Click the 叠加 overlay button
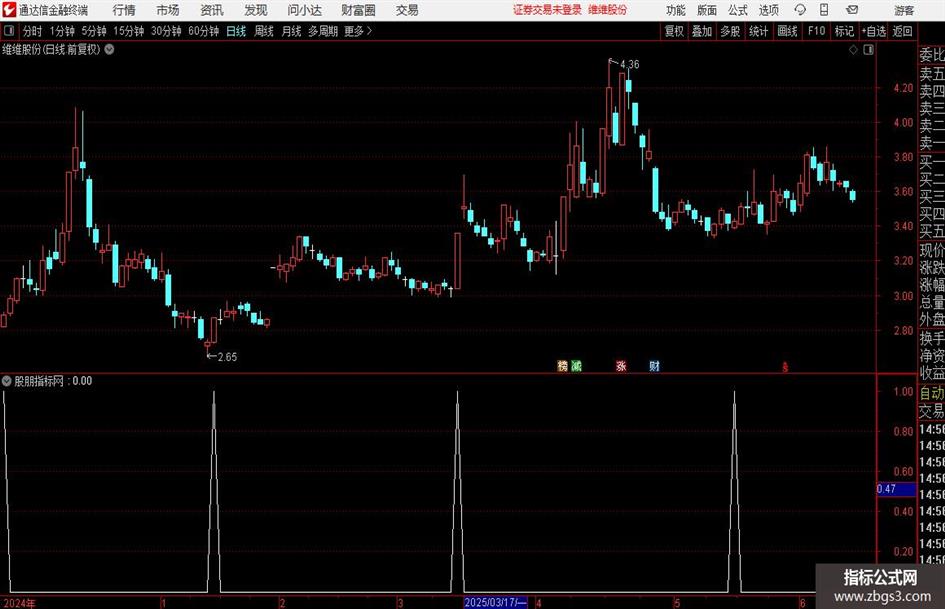The height and width of the screenshot is (609, 945). [702, 31]
